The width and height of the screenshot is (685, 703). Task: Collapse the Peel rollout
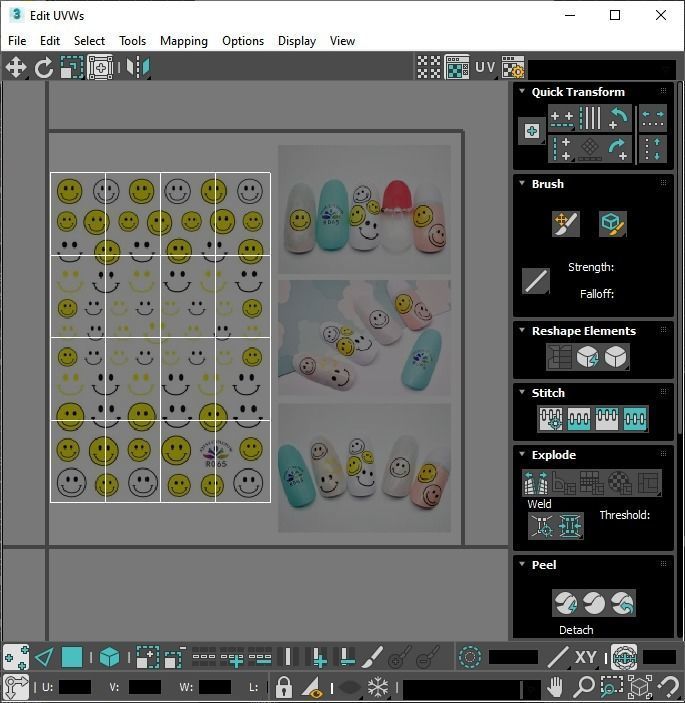(x=522, y=564)
